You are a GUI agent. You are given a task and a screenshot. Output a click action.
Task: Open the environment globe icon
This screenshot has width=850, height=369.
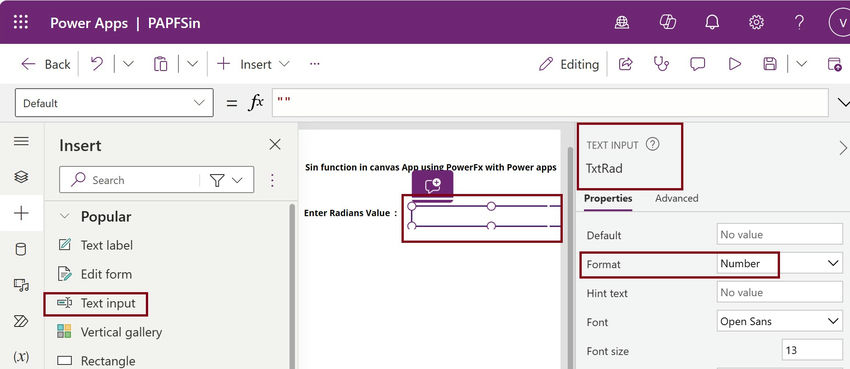tap(621, 22)
